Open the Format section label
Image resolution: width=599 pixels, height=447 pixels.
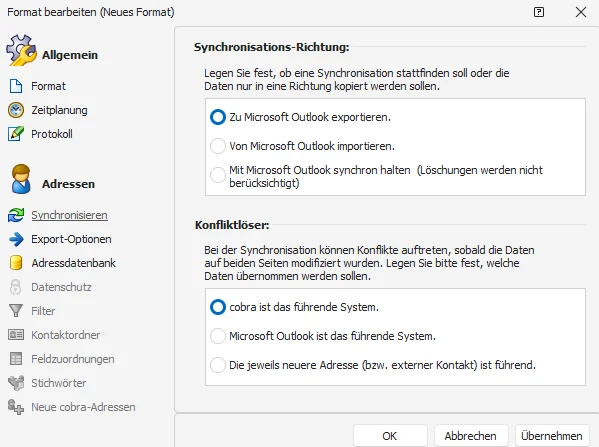[x=49, y=86]
